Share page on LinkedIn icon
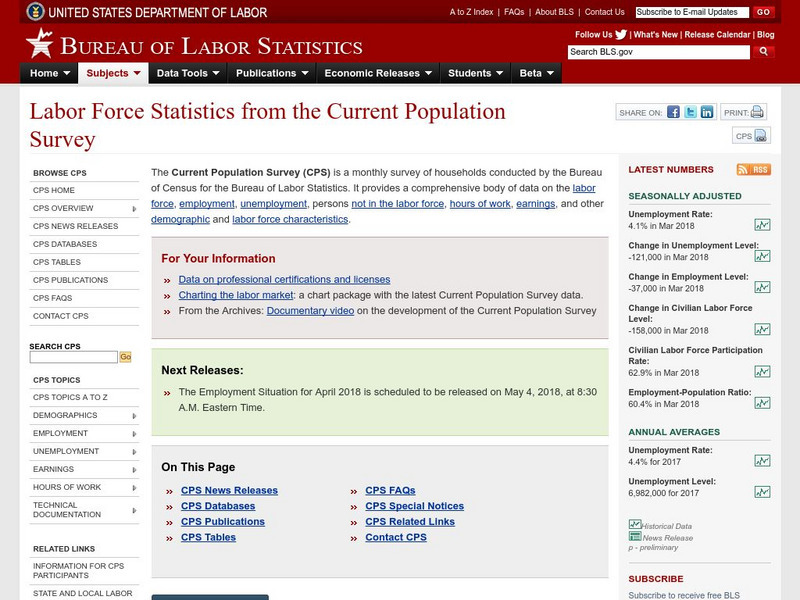 point(707,112)
